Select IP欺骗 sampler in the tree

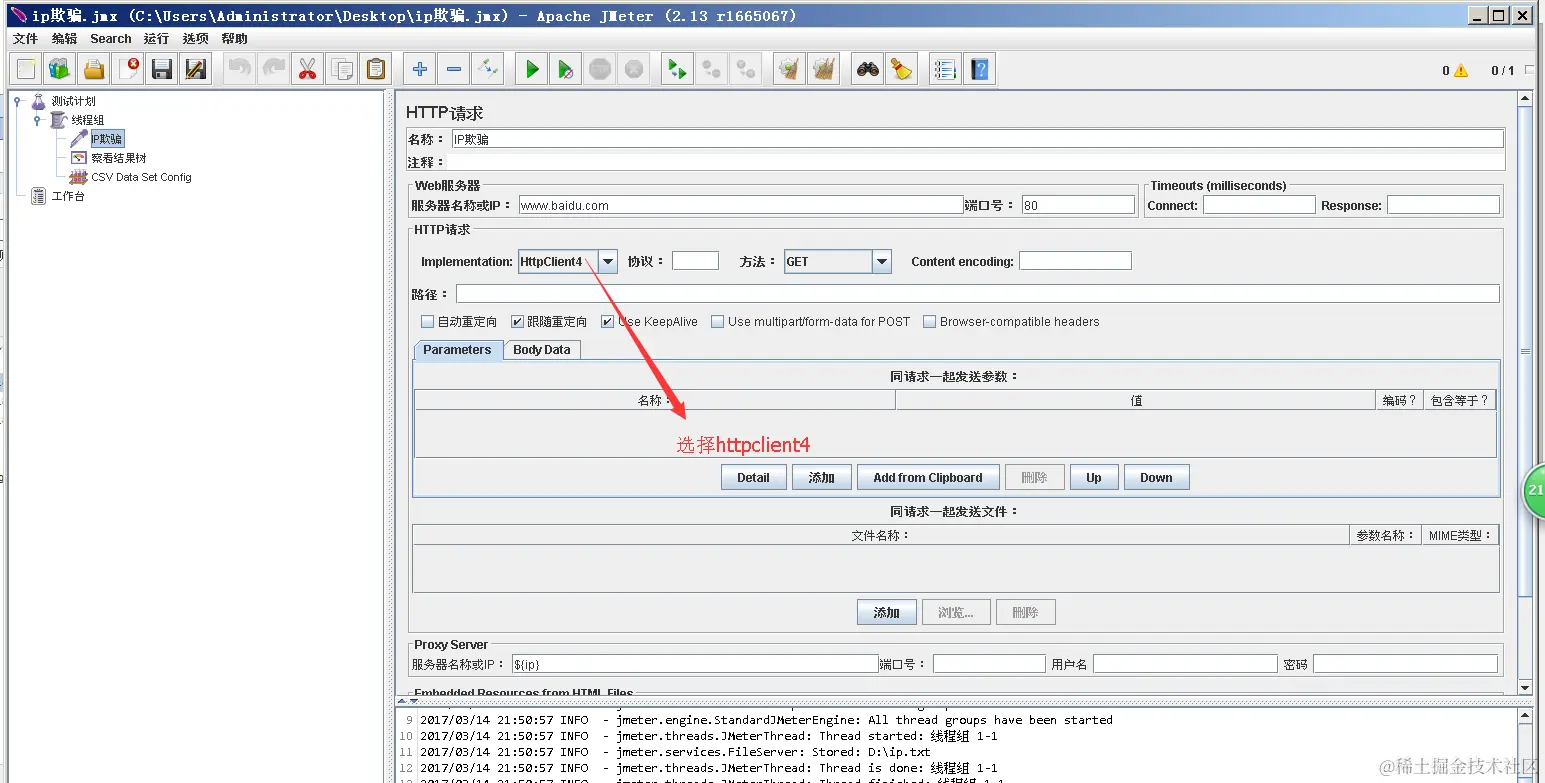point(106,139)
